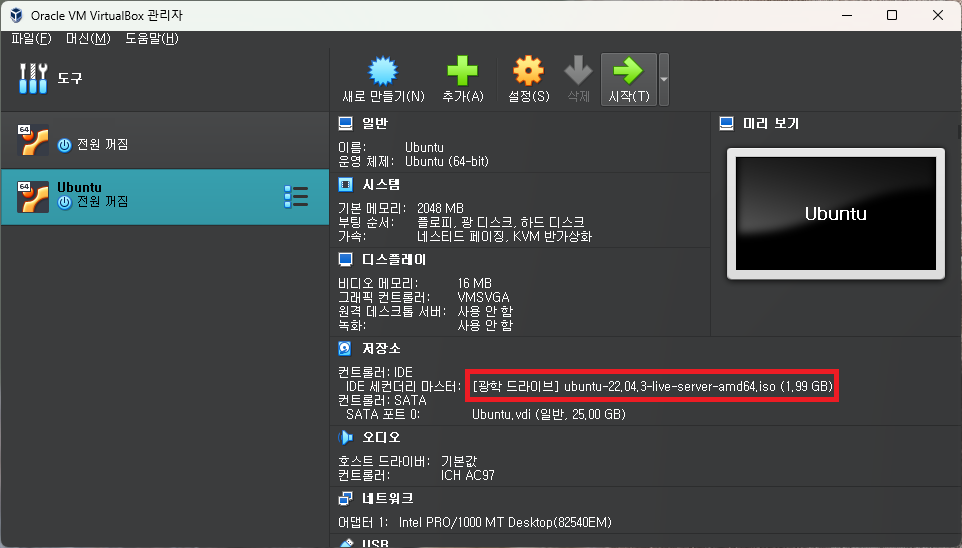Click the 추가(A) green plus icon
The height and width of the screenshot is (548, 962).
(462, 71)
